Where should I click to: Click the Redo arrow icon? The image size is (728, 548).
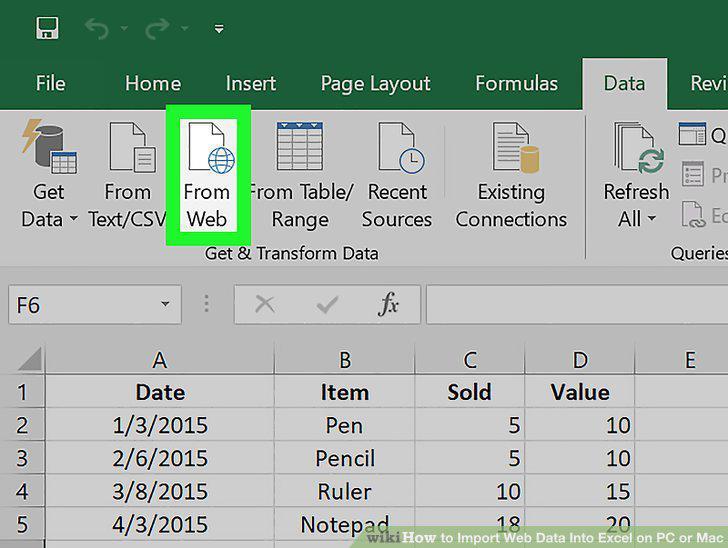(x=157, y=28)
